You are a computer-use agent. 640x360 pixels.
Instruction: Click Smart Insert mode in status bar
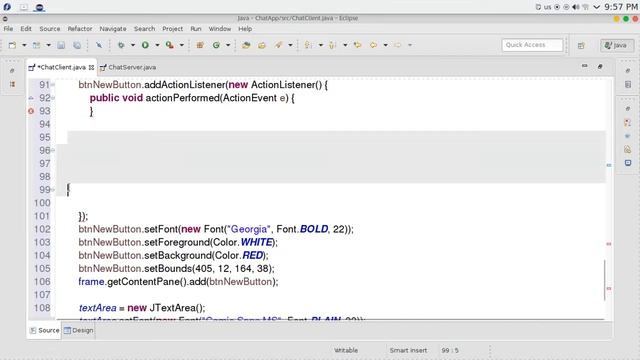coord(408,350)
